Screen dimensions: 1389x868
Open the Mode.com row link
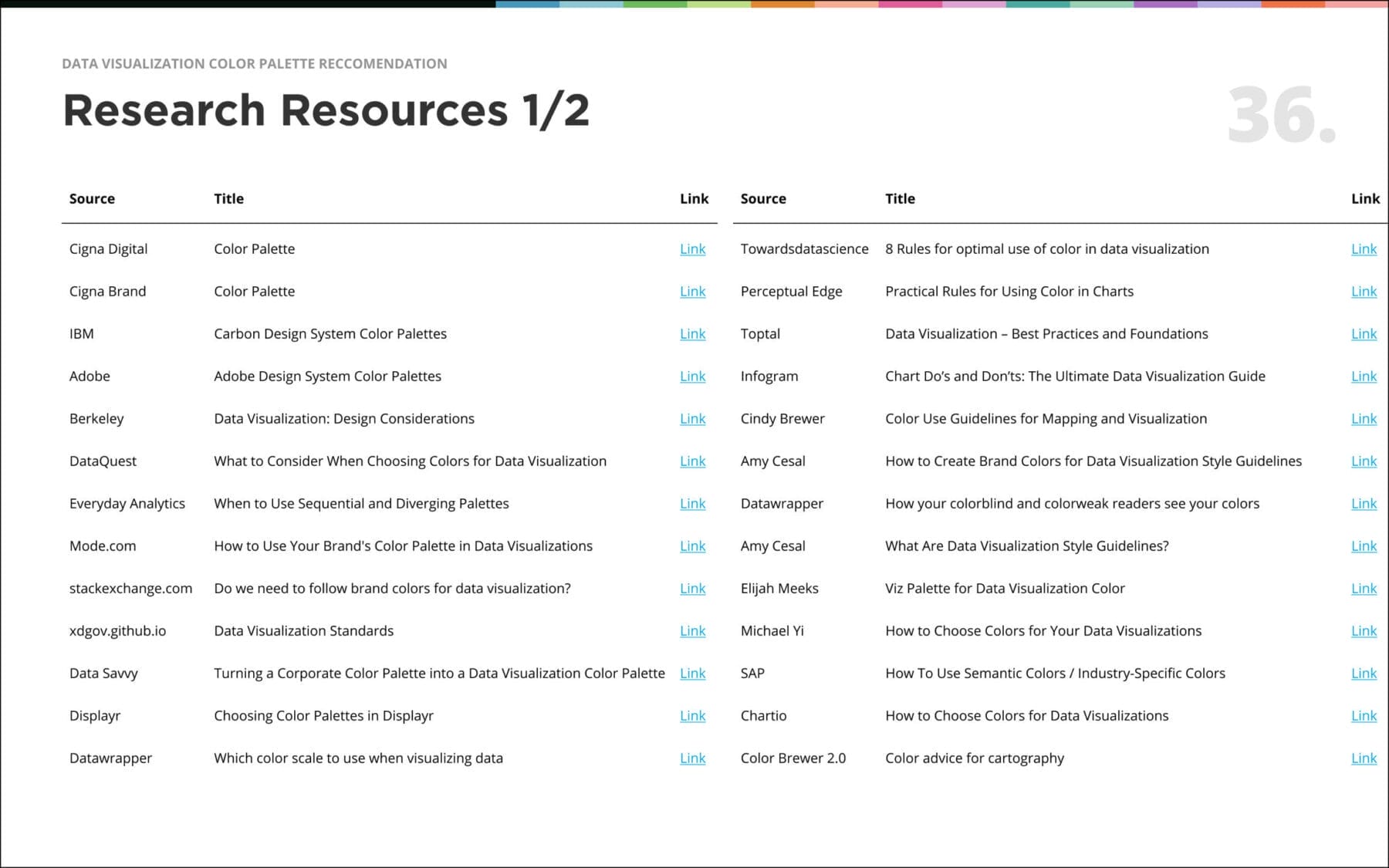click(692, 546)
